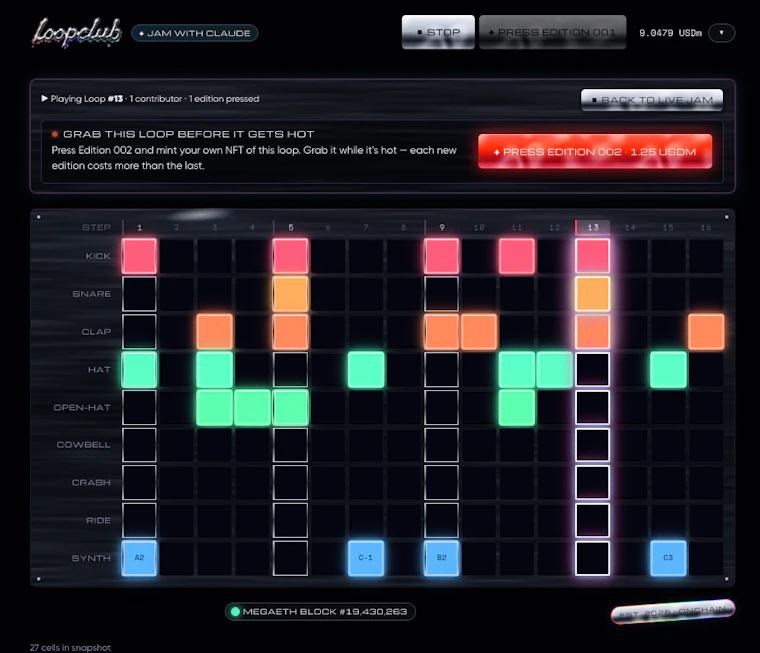Click 'Grab this loop before it gets hot' heading
Viewport: 760px width, 653px height.
[189, 134]
